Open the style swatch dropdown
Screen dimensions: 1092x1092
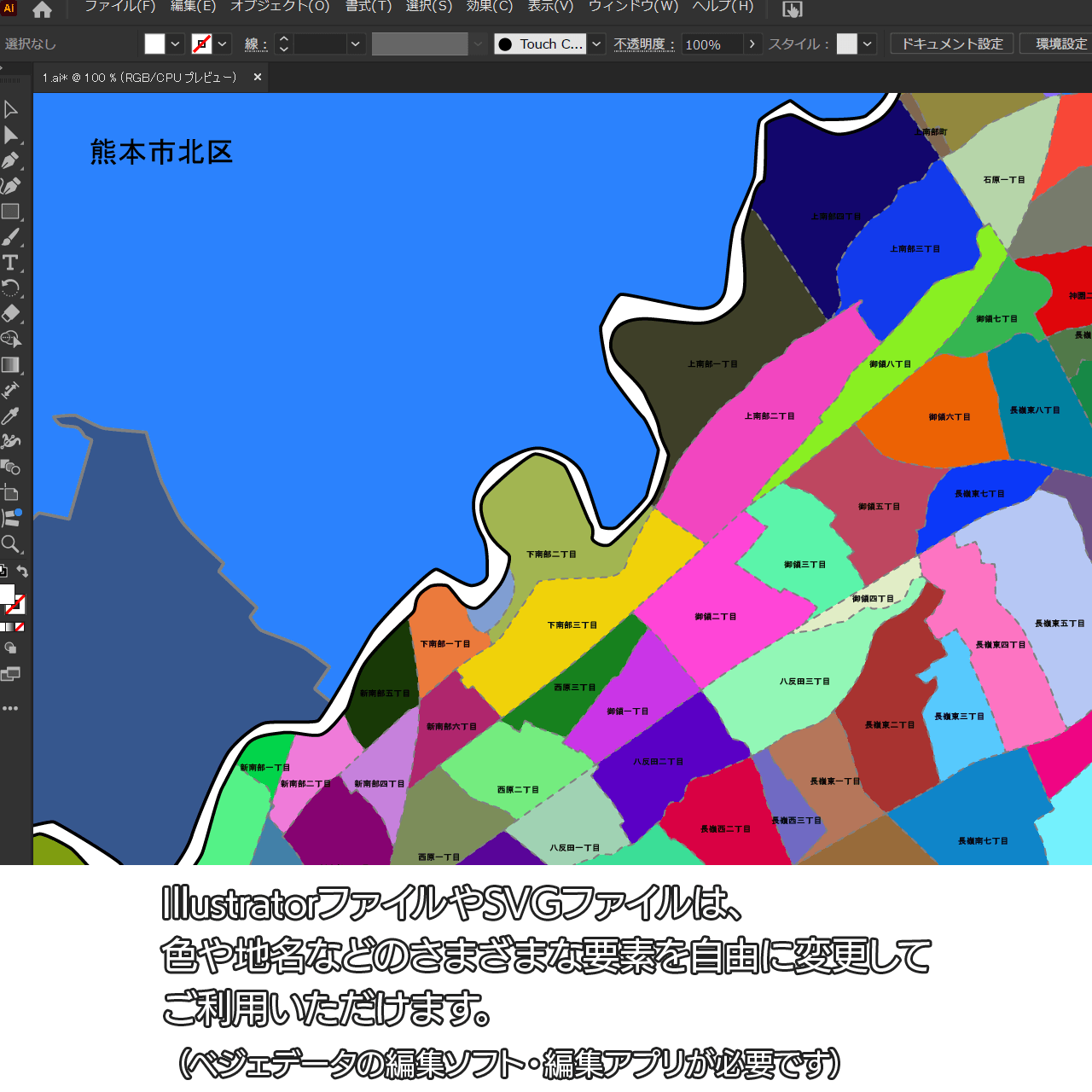tap(868, 44)
